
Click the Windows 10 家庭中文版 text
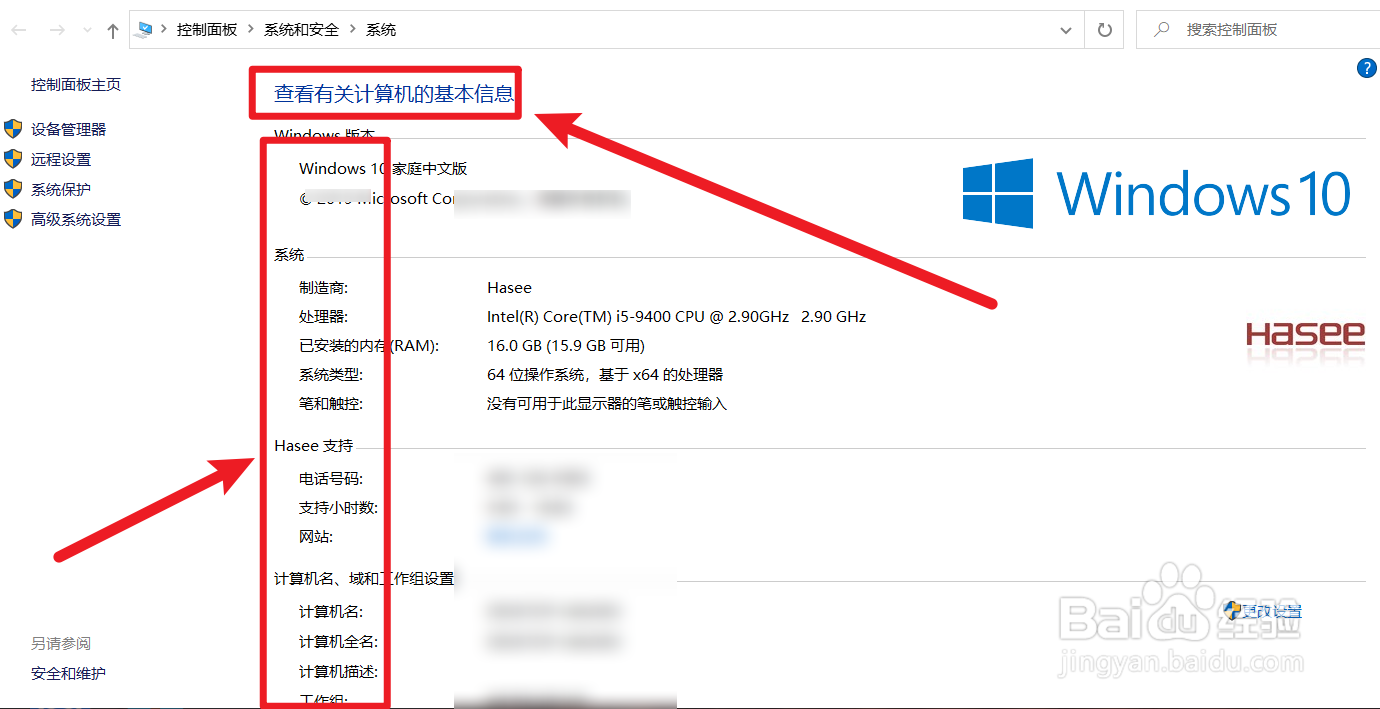point(383,168)
